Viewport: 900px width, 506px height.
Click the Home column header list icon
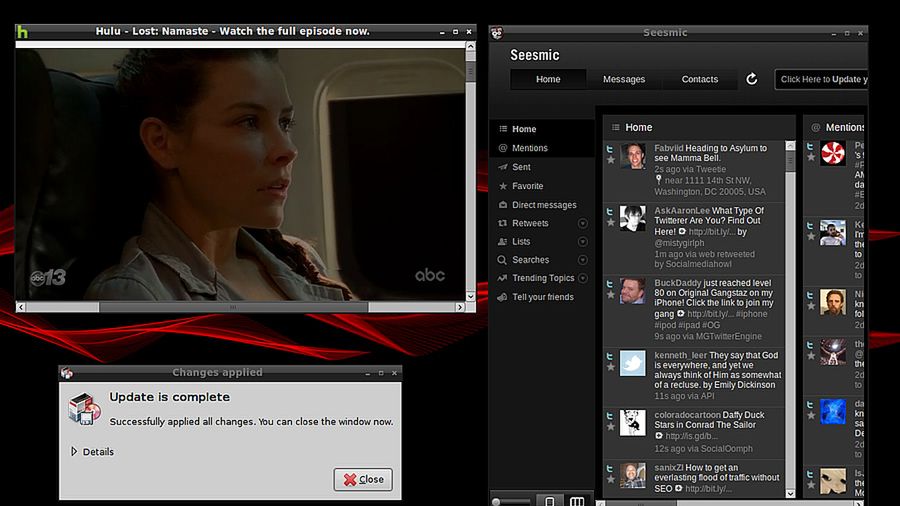[x=615, y=127]
